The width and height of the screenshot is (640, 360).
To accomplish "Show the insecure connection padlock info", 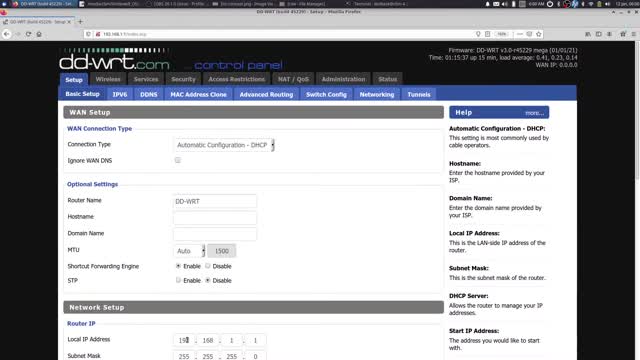I will (98, 34).
